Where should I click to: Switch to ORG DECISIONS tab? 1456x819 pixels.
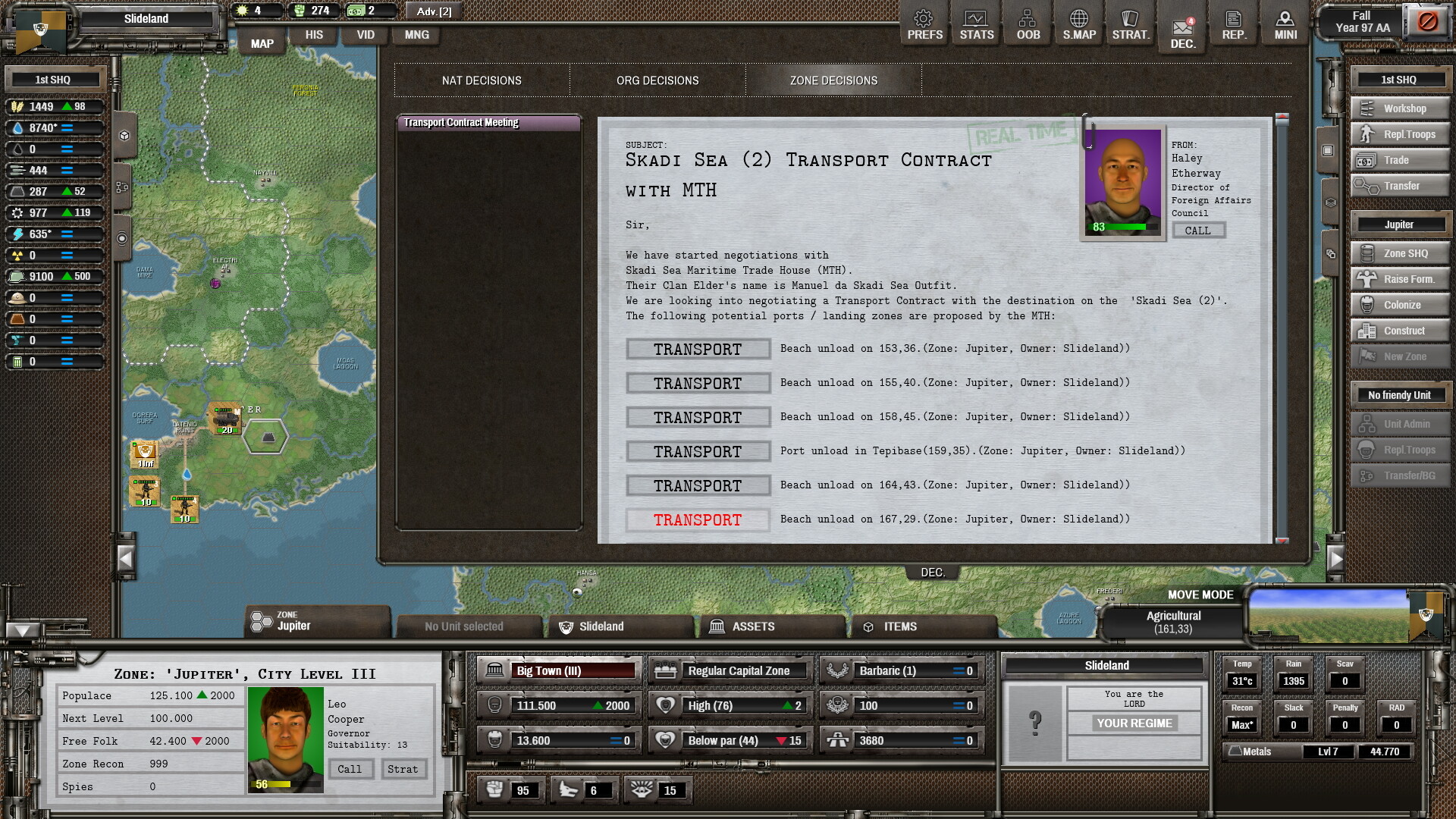pyautogui.click(x=656, y=80)
